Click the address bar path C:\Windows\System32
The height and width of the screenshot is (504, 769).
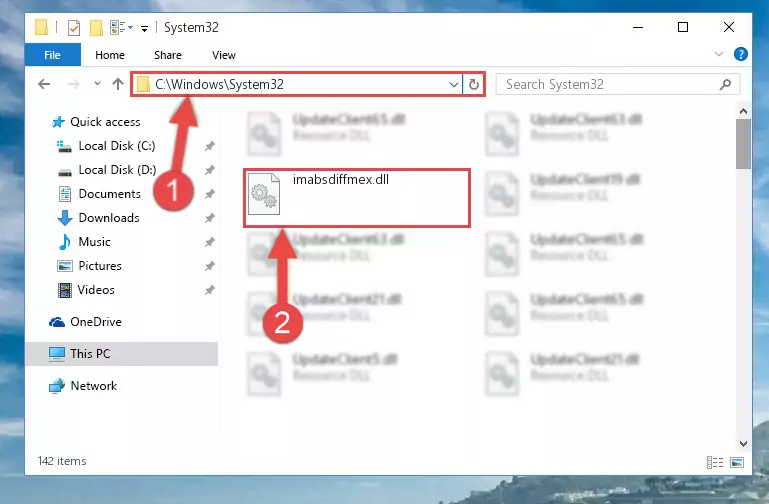click(x=219, y=84)
